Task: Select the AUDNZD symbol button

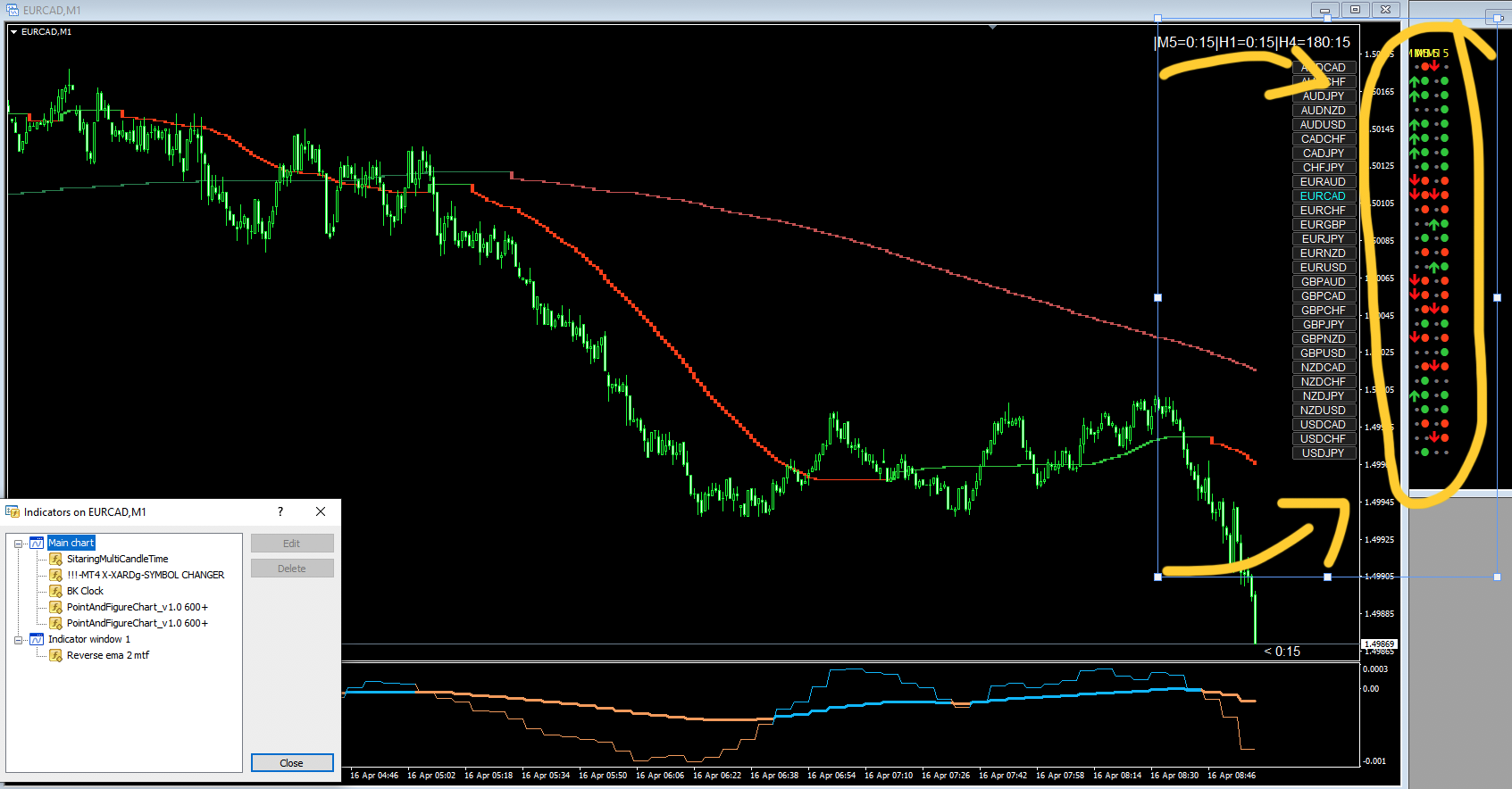Action: [1324, 111]
